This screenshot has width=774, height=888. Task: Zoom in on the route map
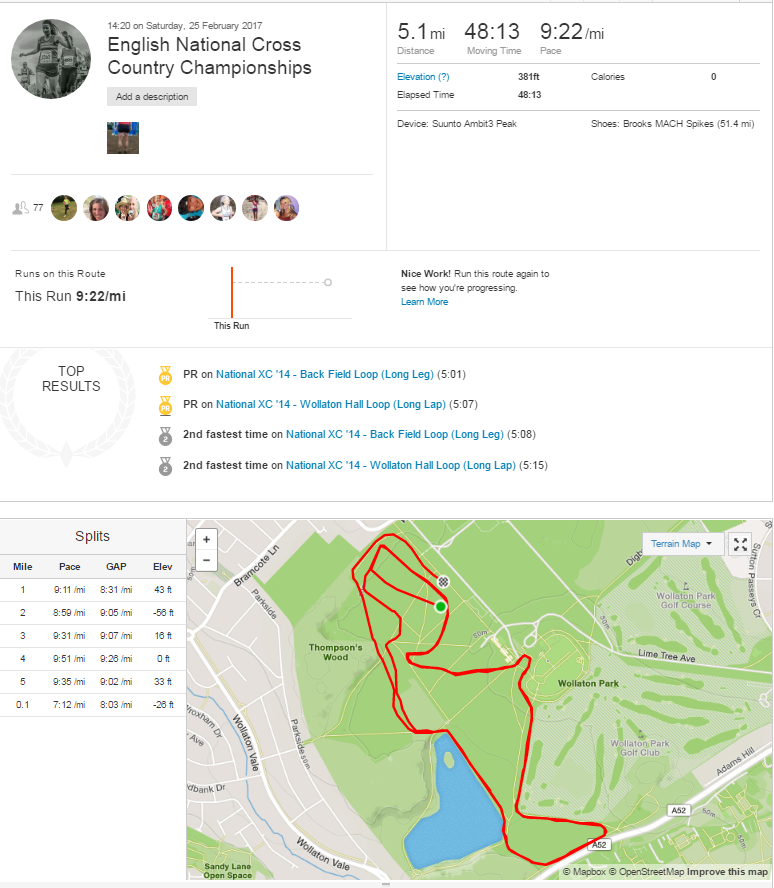click(x=206, y=538)
